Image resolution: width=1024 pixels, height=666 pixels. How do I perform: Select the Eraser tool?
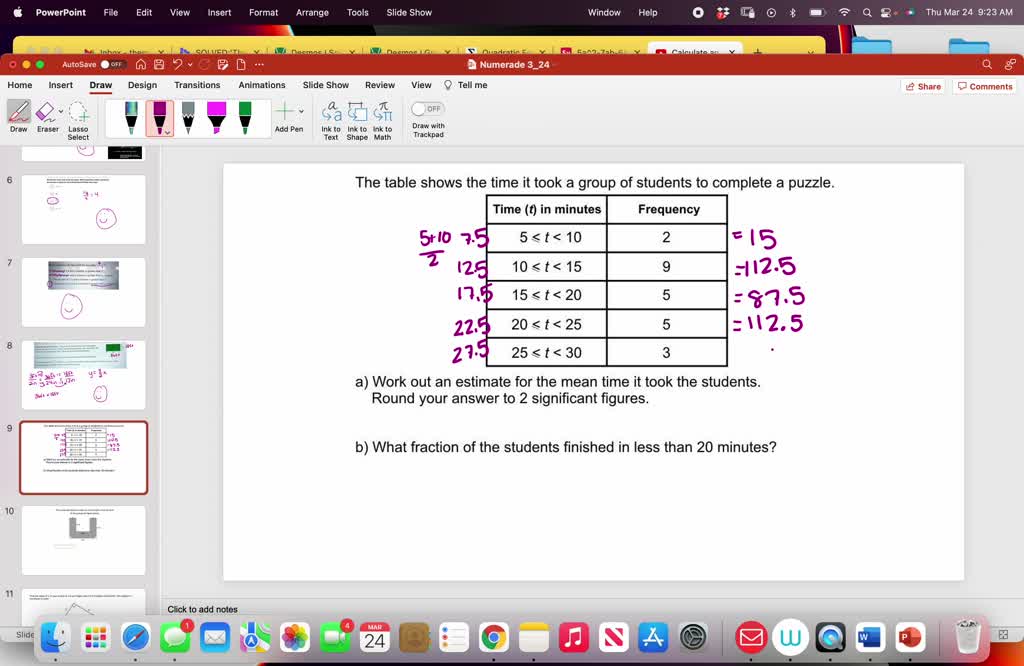click(46, 117)
